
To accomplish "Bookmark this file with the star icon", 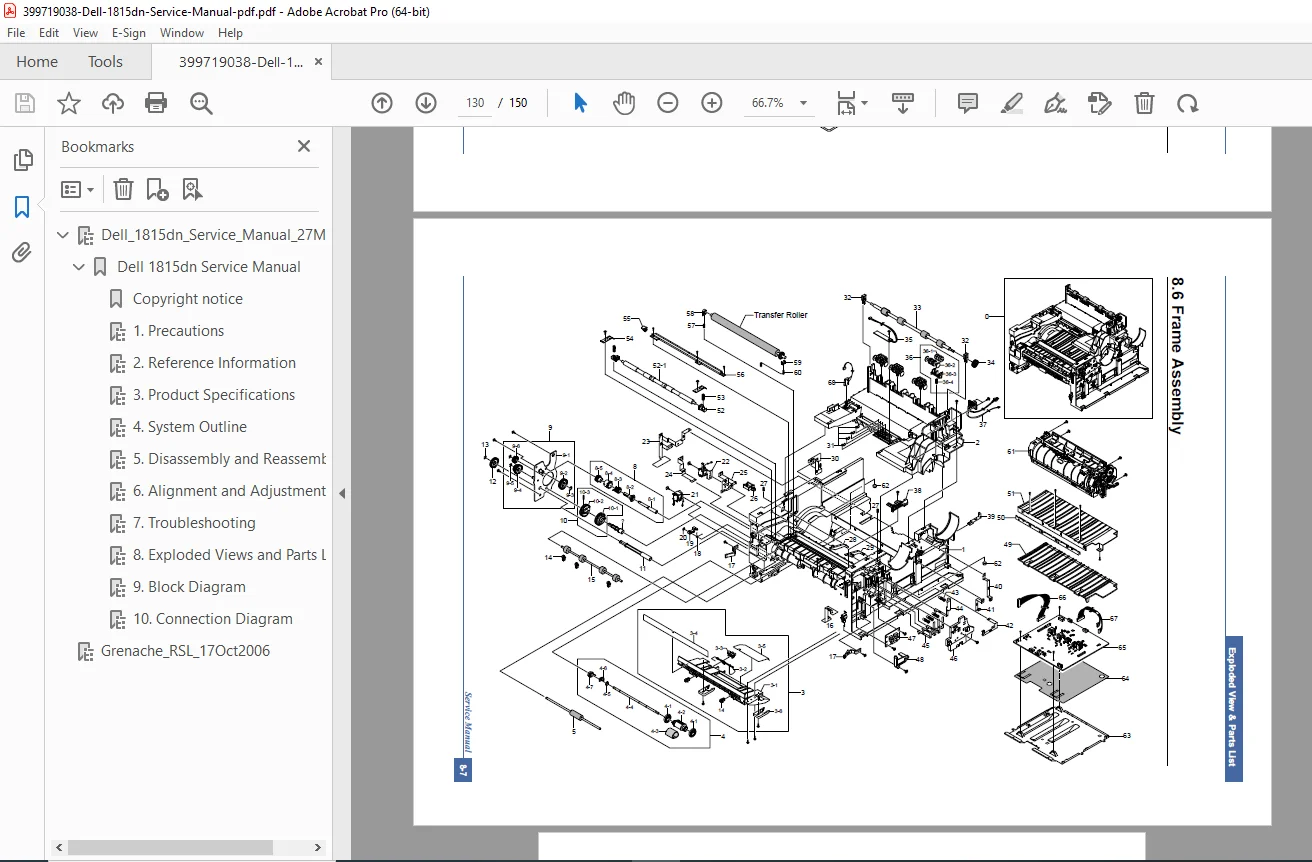I will (69, 103).
